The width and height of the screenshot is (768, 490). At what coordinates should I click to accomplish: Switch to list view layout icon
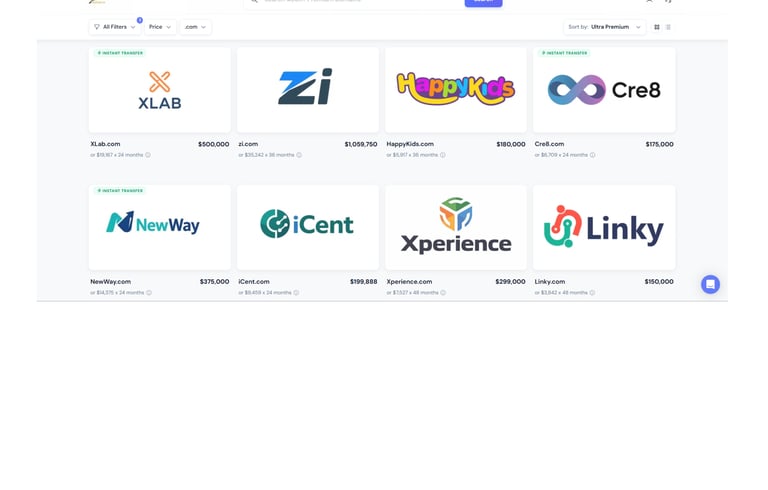coord(668,27)
